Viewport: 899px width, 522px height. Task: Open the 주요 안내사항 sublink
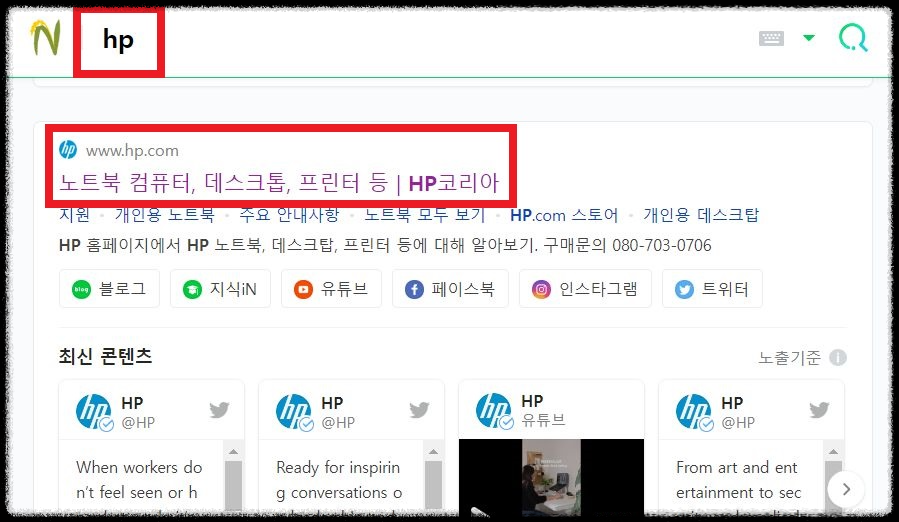pyautogui.click(x=289, y=215)
